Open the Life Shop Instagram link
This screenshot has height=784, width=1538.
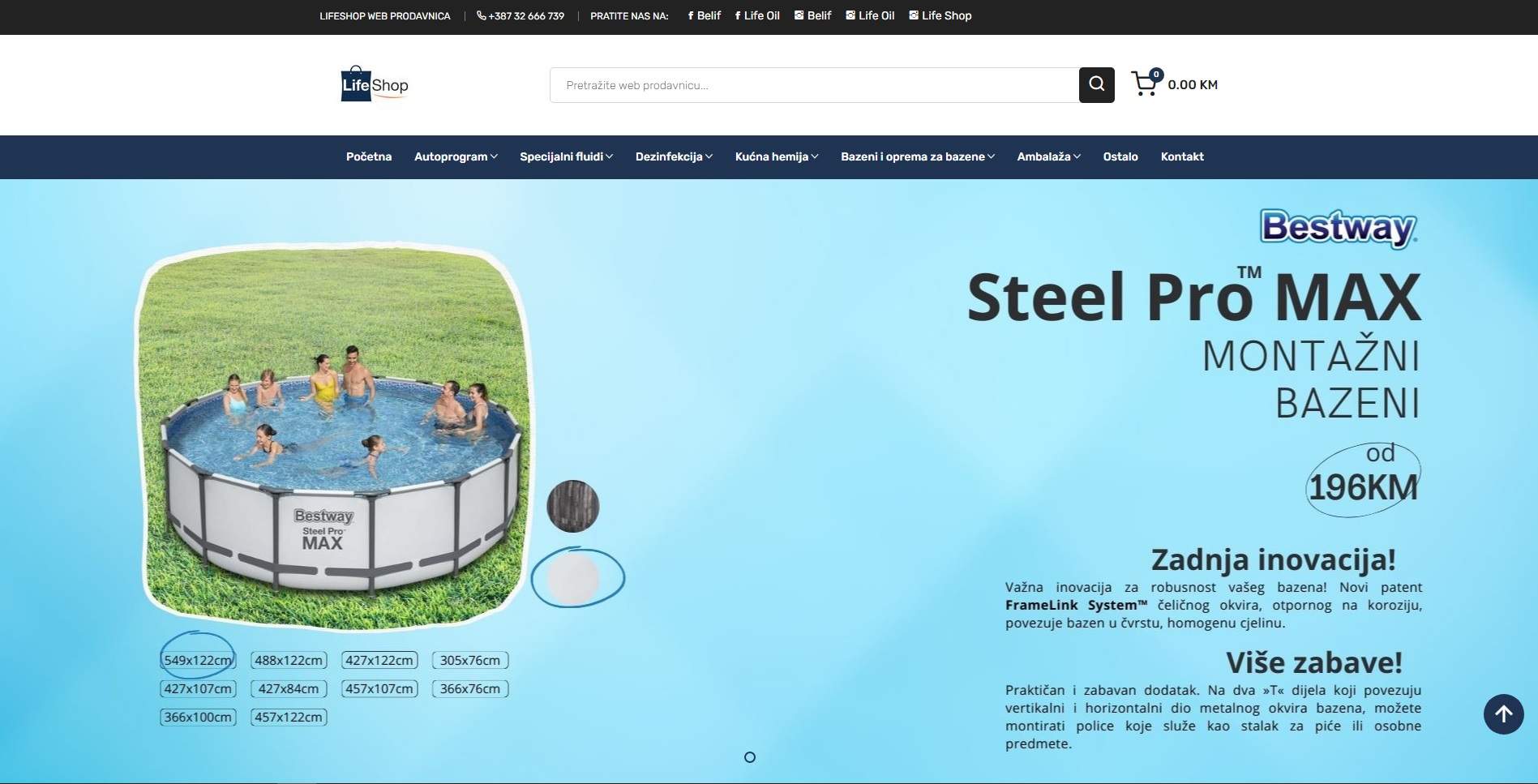tap(940, 15)
